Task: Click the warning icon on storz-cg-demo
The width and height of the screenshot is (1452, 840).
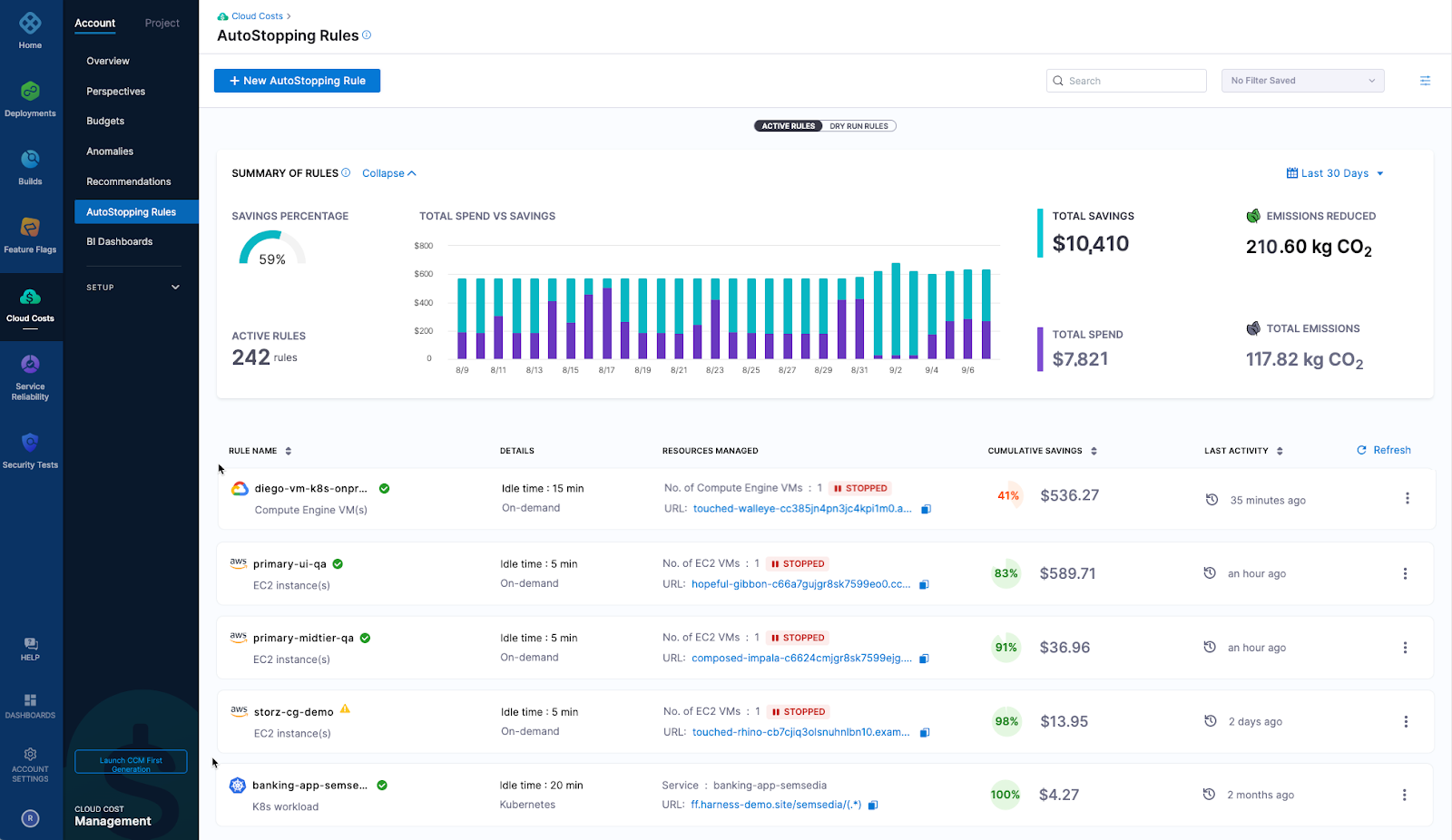Action: coord(345,709)
